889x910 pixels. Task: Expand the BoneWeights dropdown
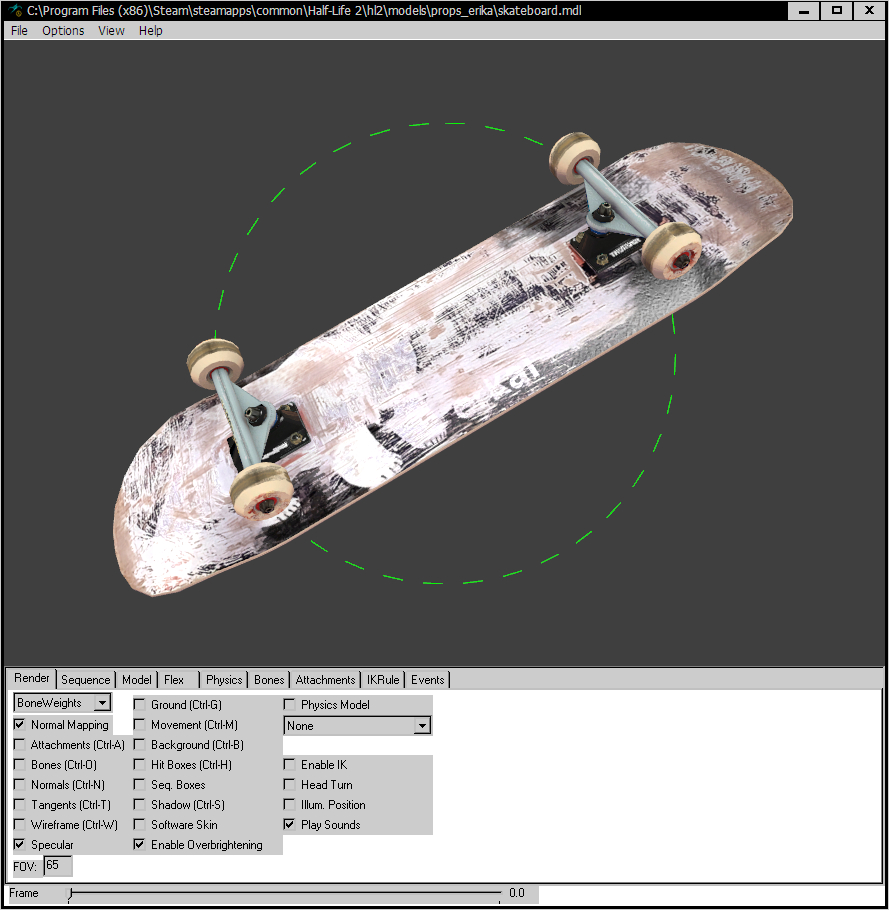point(102,704)
